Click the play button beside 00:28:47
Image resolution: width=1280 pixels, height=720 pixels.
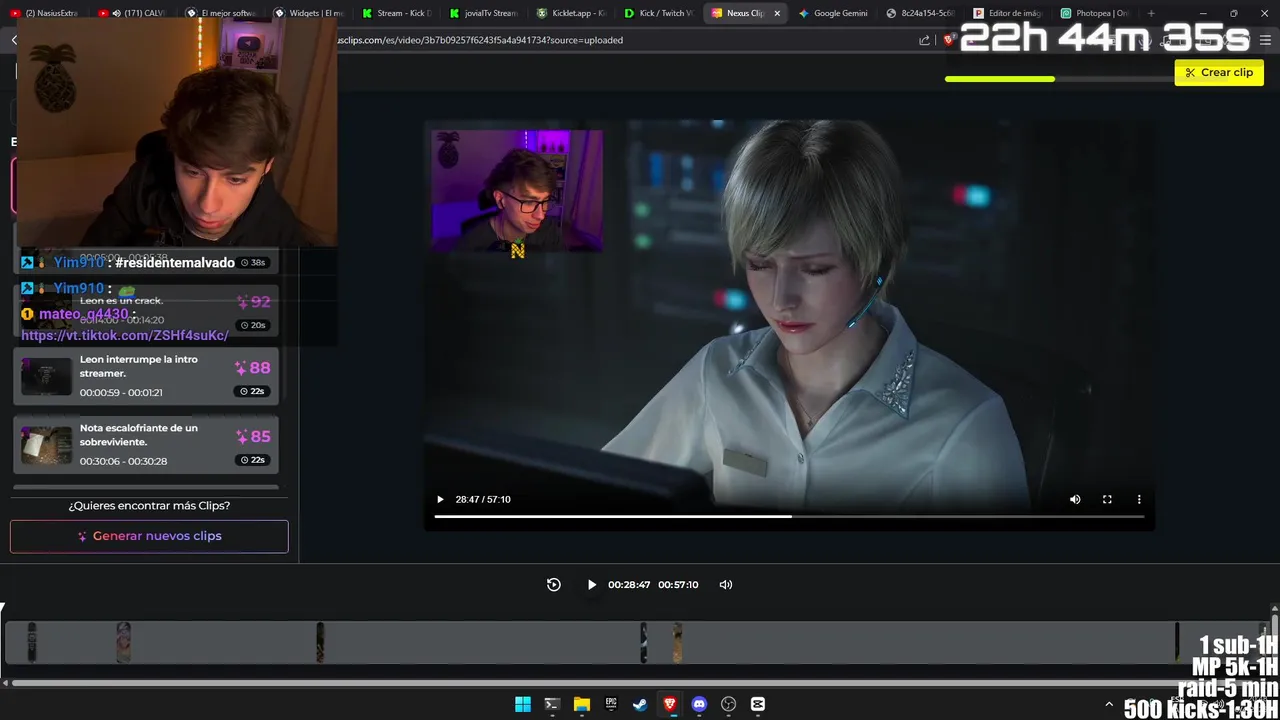(591, 585)
